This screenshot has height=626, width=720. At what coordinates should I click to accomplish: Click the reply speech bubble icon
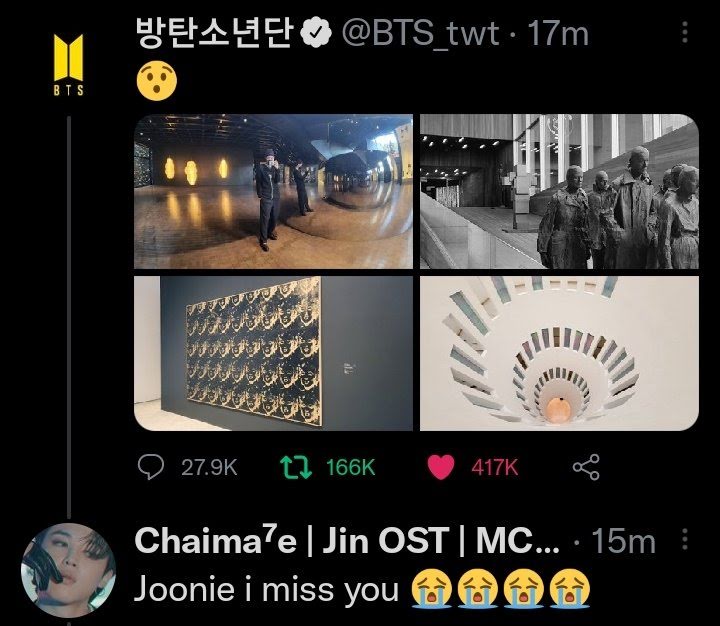click(151, 467)
